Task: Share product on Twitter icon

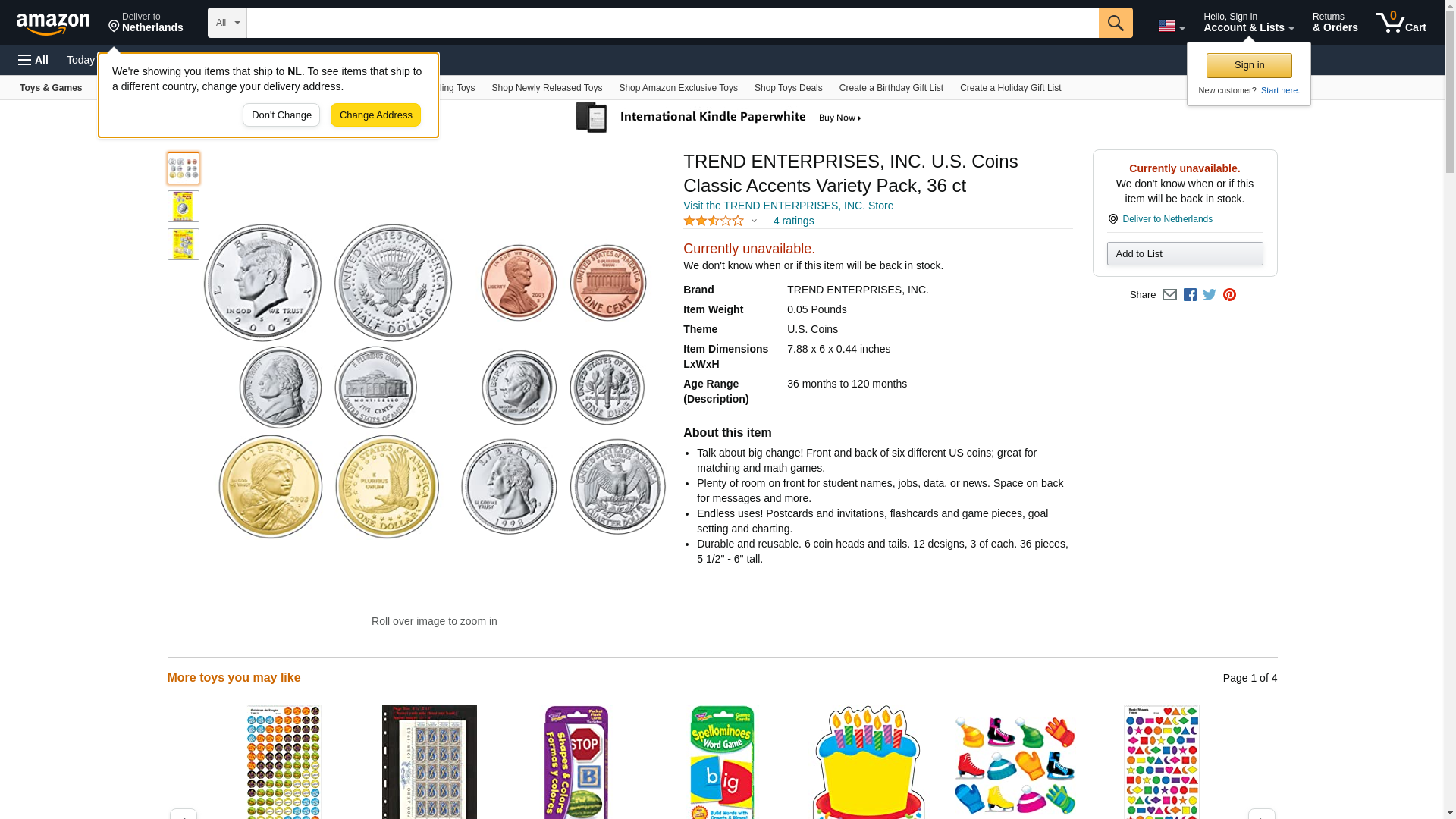Action: click(x=1210, y=295)
